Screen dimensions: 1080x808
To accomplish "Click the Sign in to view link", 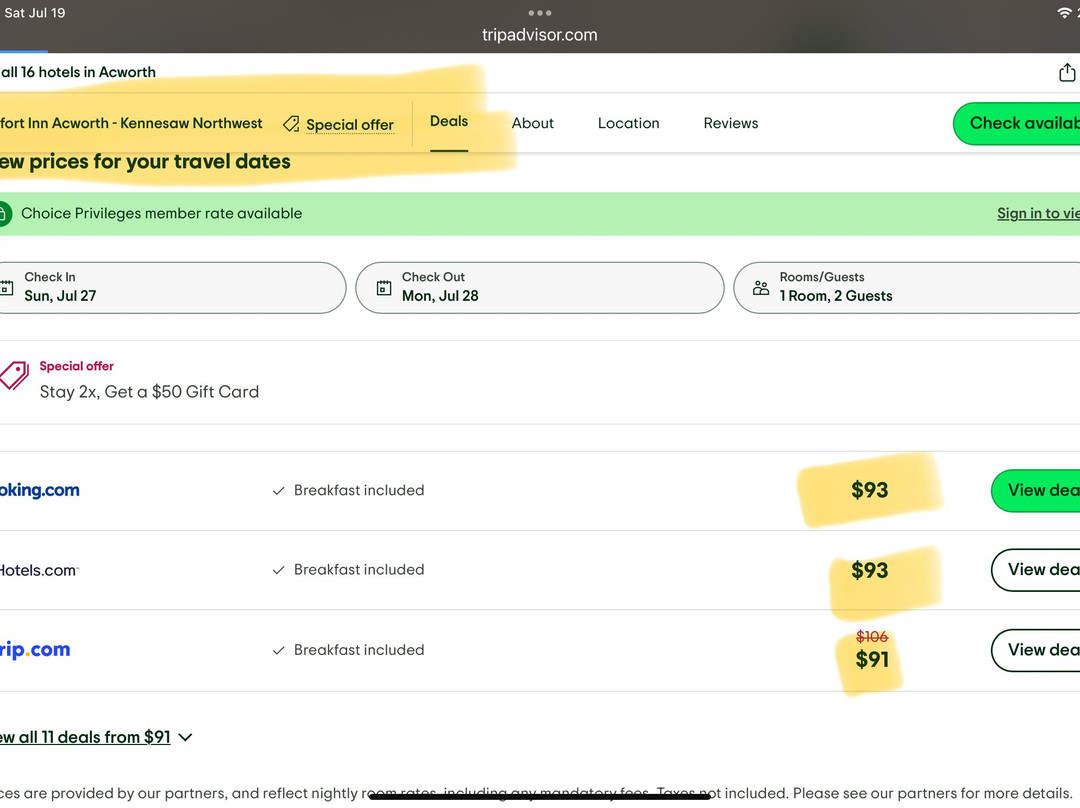I will 1037,213.
